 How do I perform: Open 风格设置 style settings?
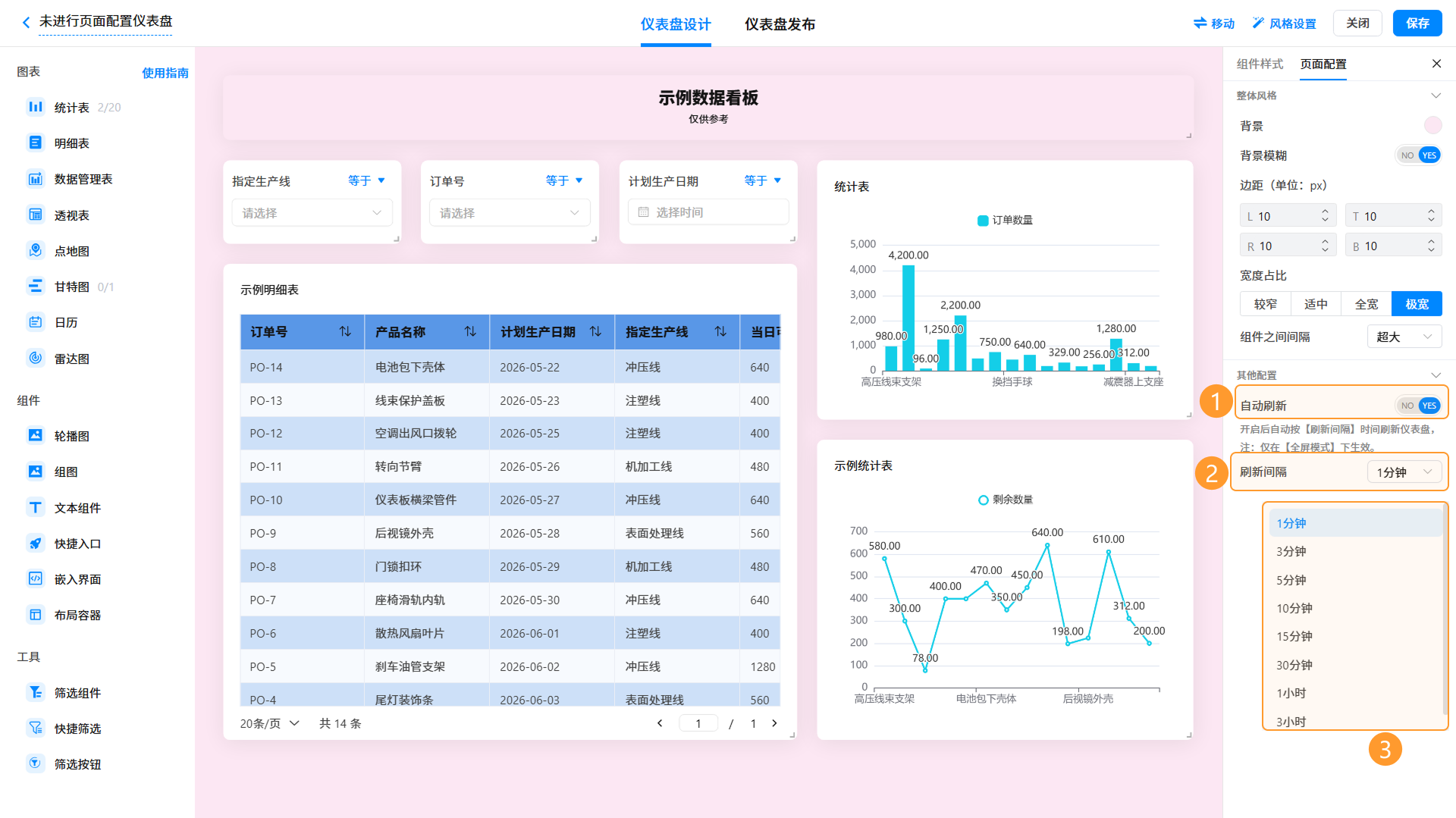1284,24
